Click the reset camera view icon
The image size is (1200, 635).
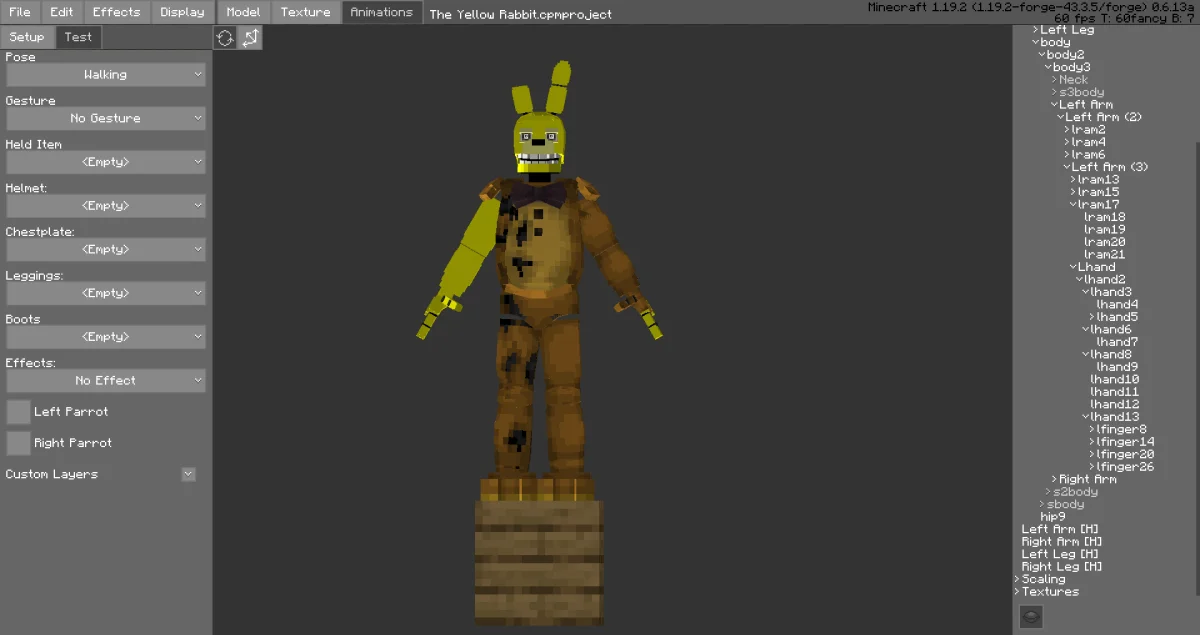tap(225, 38)
